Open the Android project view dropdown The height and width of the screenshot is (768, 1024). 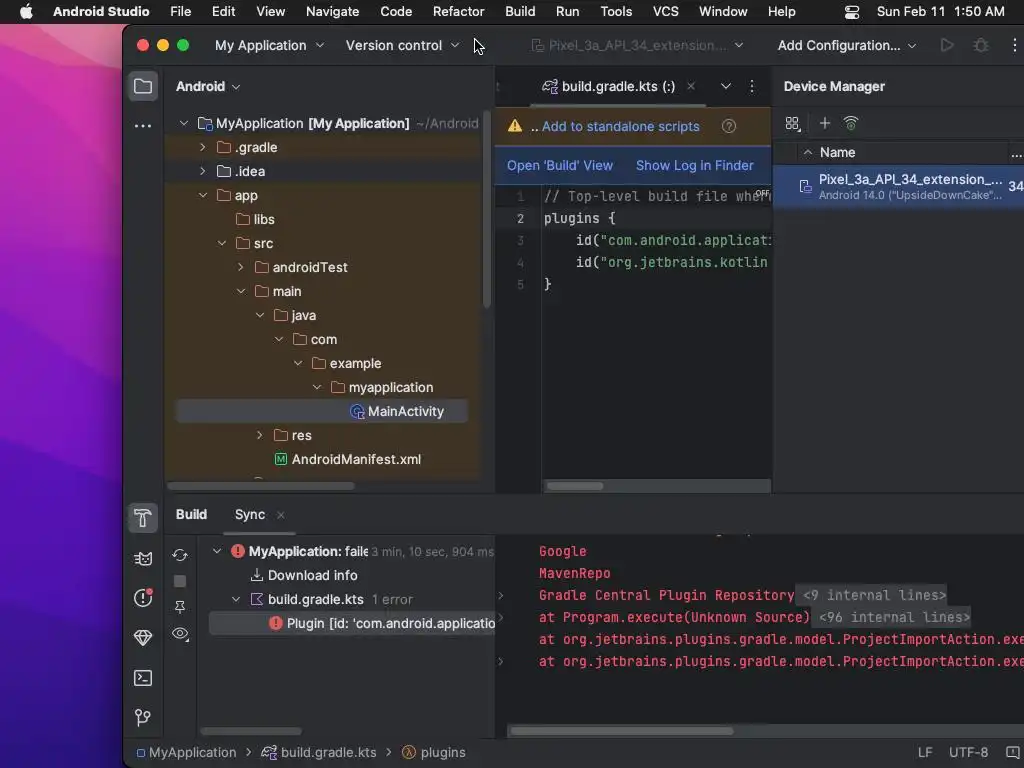point(208,86)
